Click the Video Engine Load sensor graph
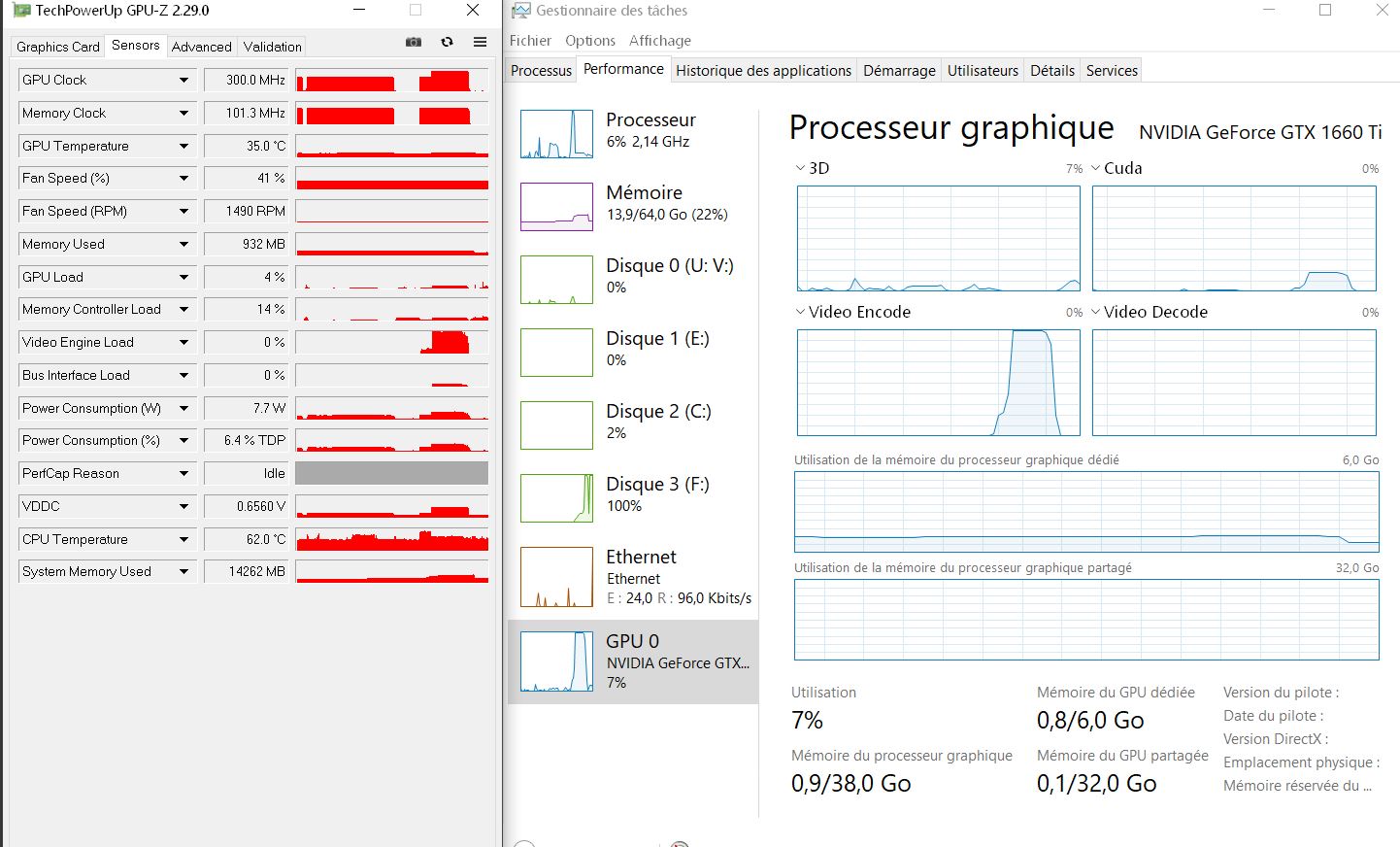Screen dimensions: 1400x847 point(392,342)
